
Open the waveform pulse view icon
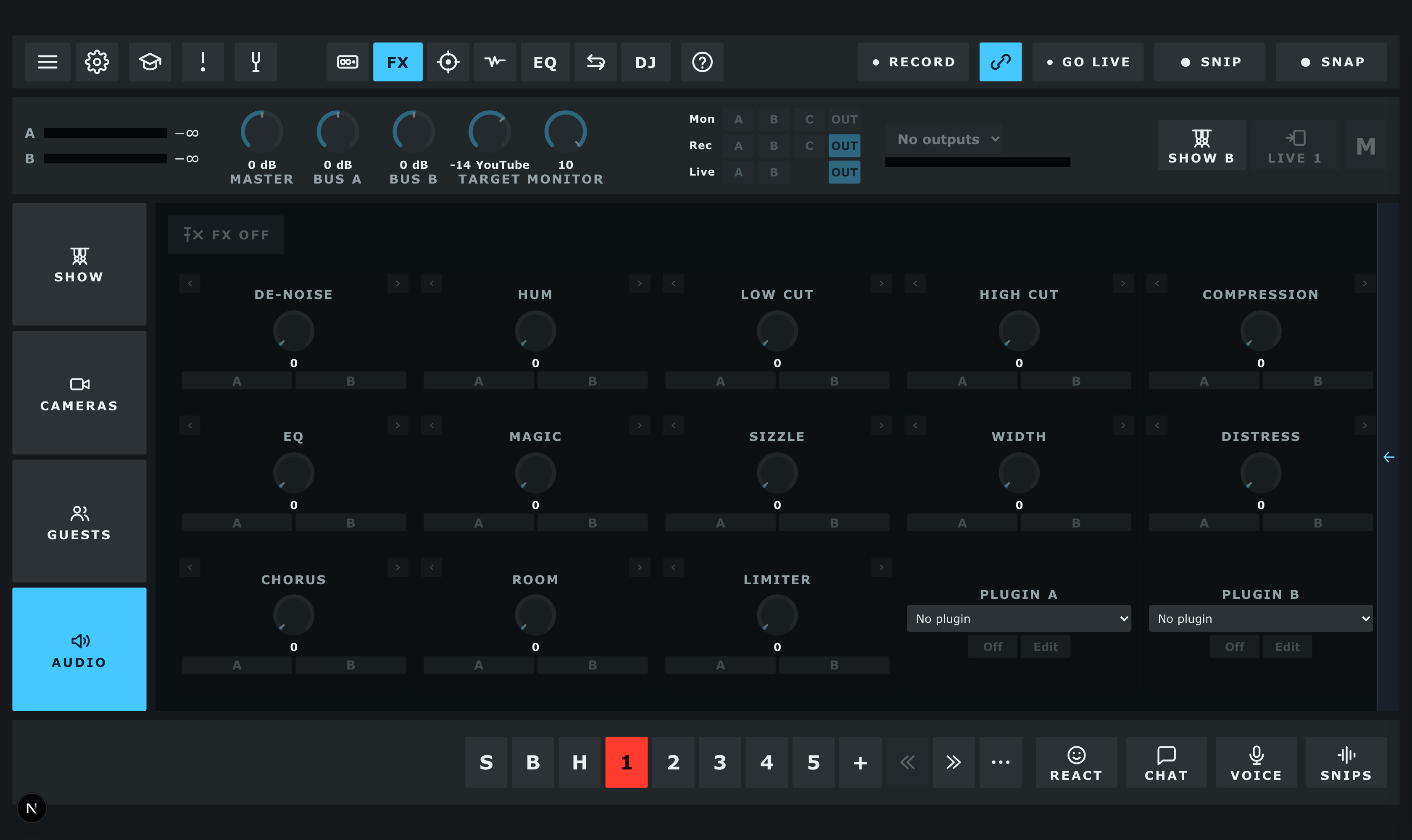[495, 62]
